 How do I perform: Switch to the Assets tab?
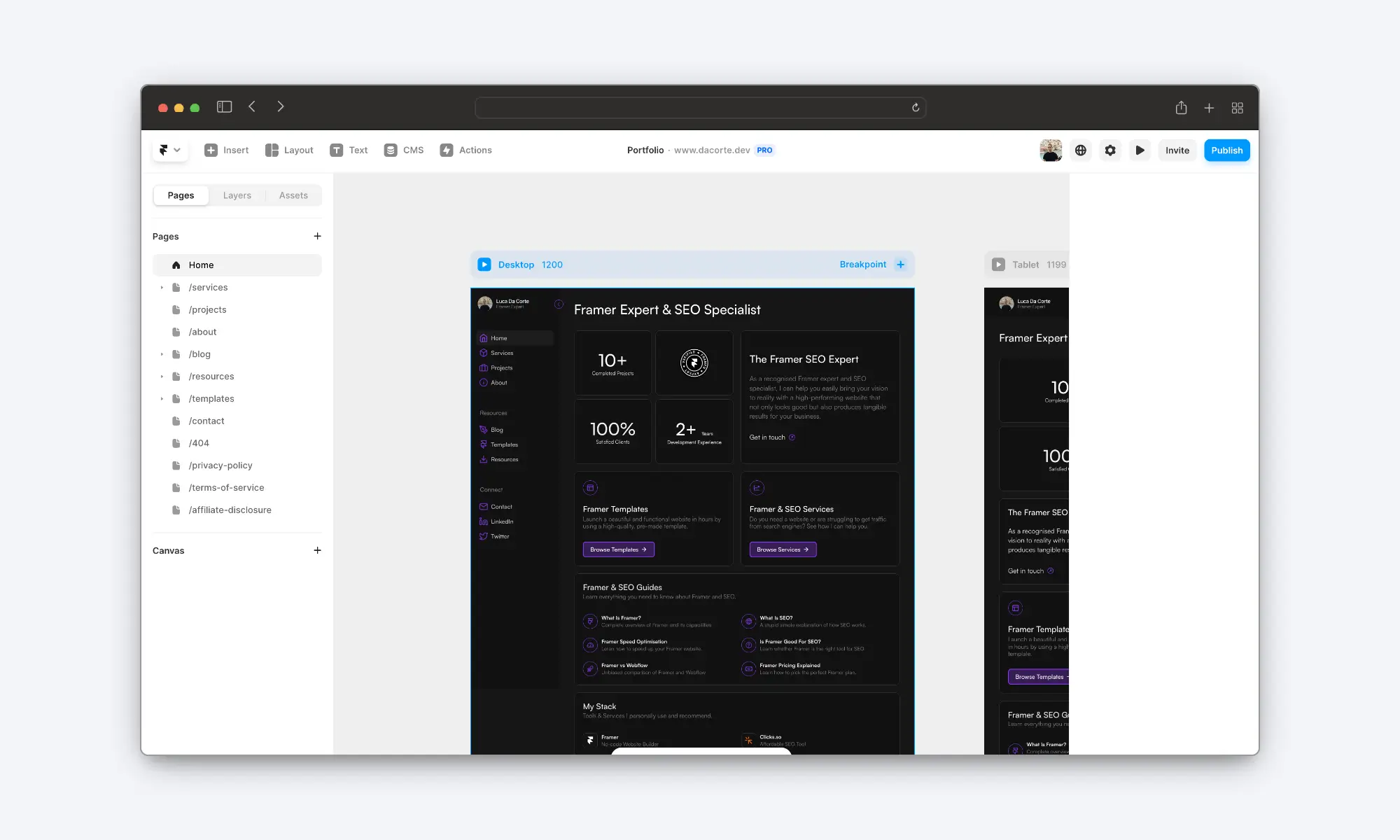click(293, 195)
